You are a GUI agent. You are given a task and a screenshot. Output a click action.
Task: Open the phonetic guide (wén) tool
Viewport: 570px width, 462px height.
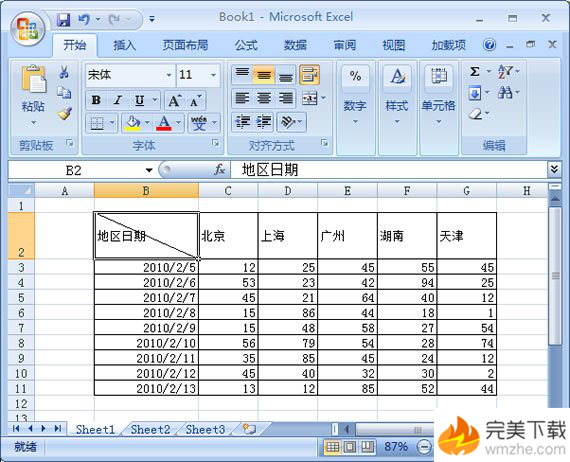[x=199, y=123]
